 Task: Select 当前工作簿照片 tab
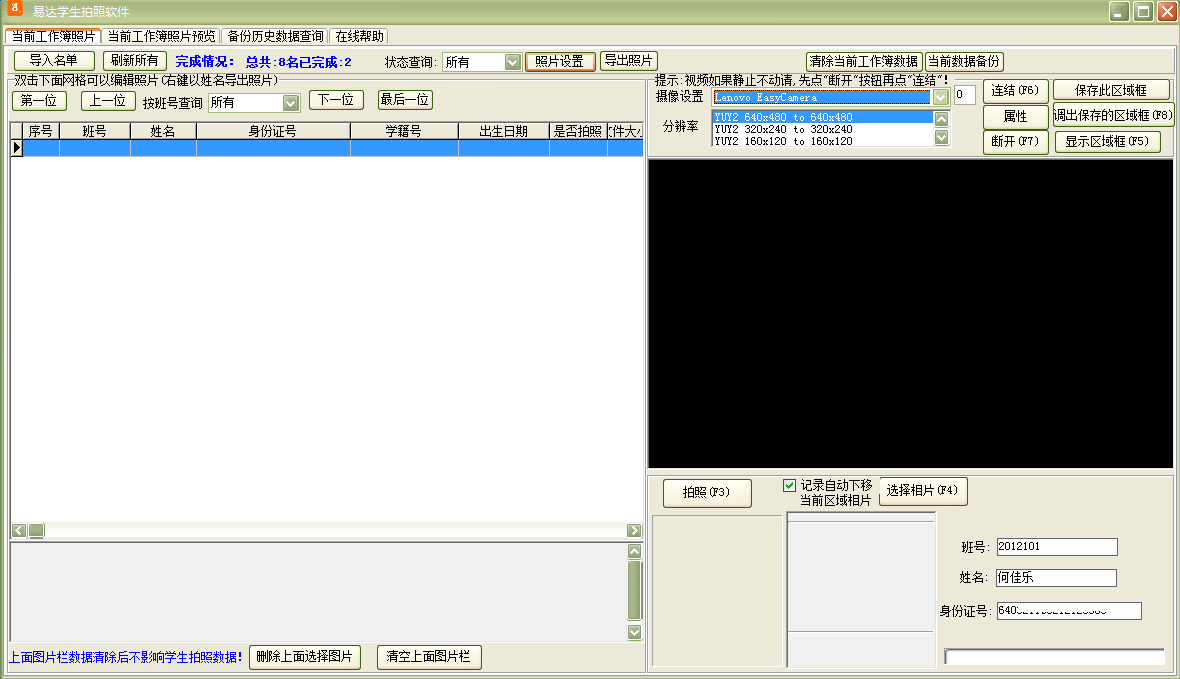[x=53, y=36]
